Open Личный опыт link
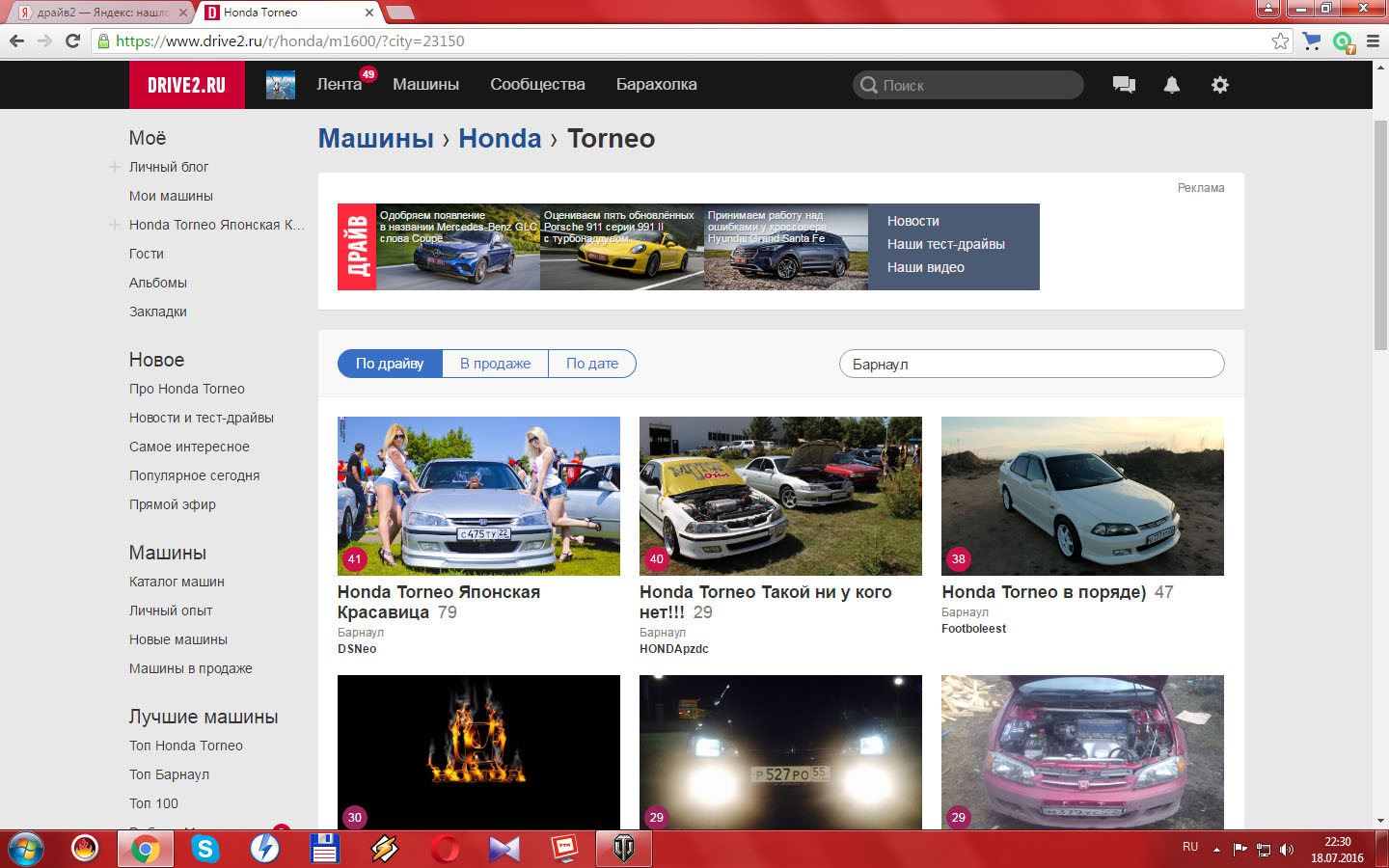The width and height of the screenshot is (1389, 868). click(171, 610)
